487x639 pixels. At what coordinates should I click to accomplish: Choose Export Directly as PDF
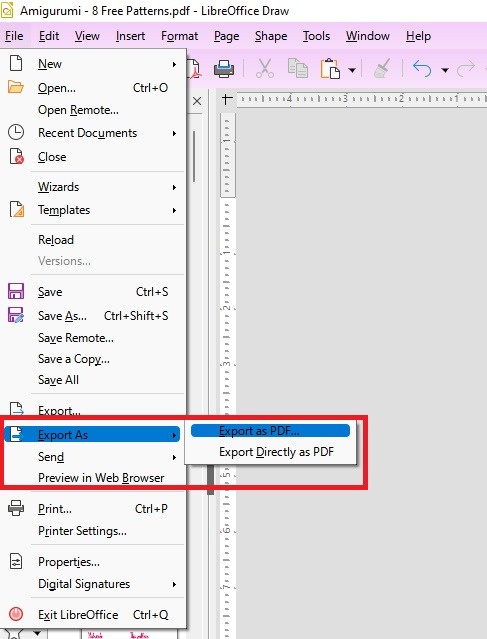tap(270, 452)
